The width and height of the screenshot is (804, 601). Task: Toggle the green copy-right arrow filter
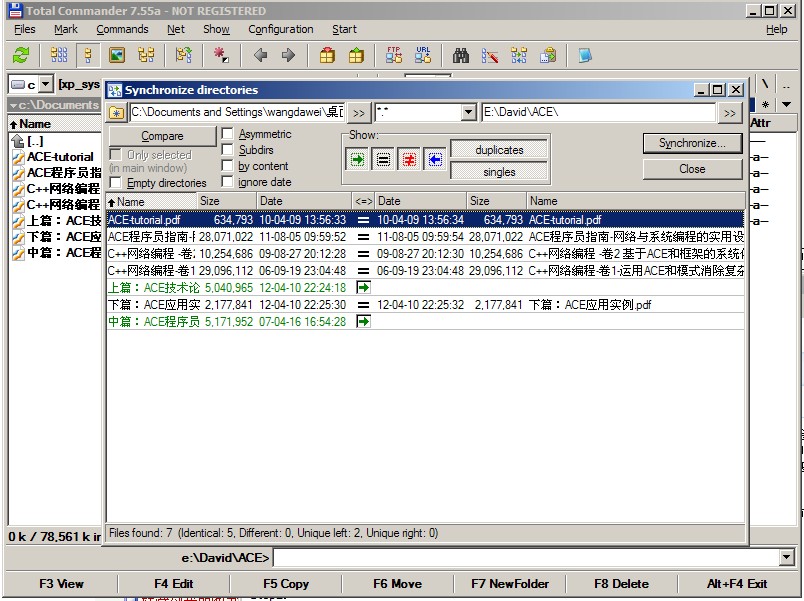357,159
